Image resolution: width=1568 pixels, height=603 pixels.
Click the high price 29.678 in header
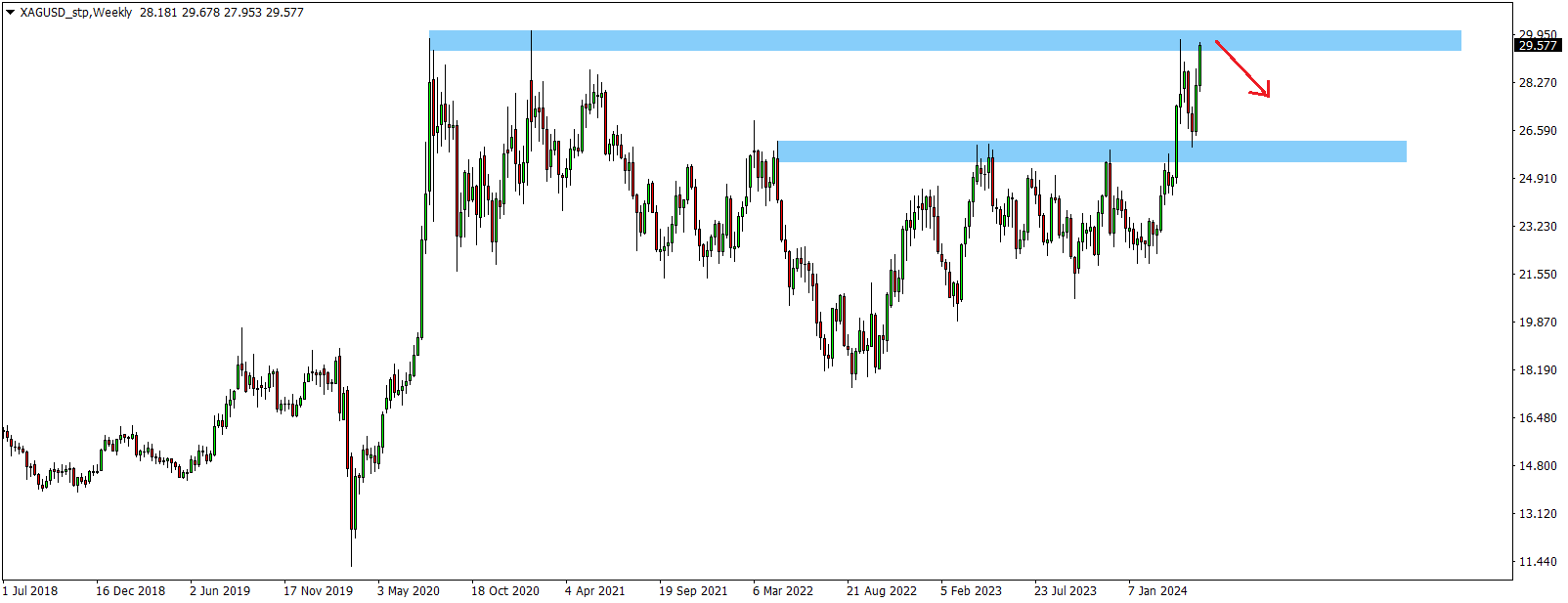pos(200,13)
